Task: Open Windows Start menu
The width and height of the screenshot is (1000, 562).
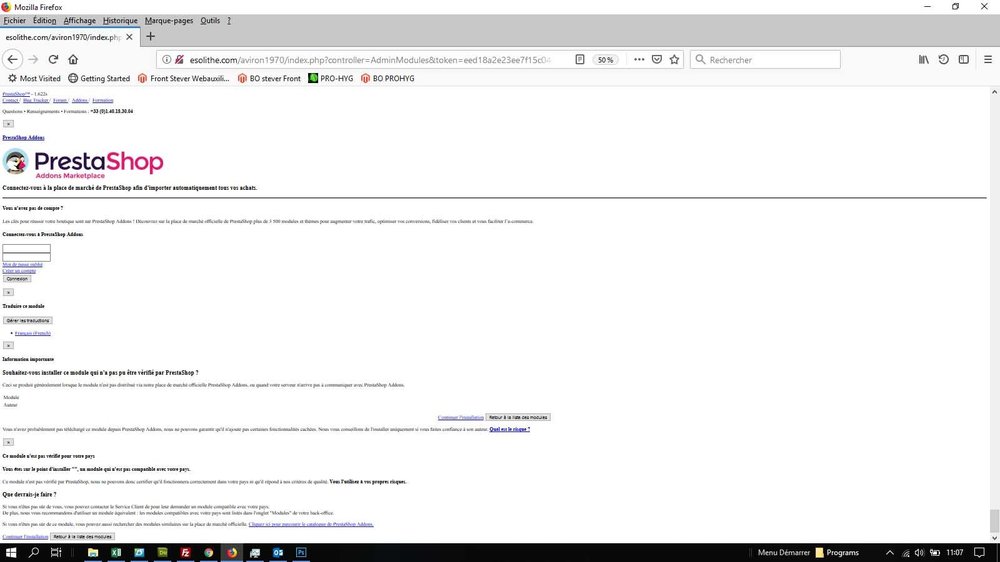Action: click(x=11, y=552)
